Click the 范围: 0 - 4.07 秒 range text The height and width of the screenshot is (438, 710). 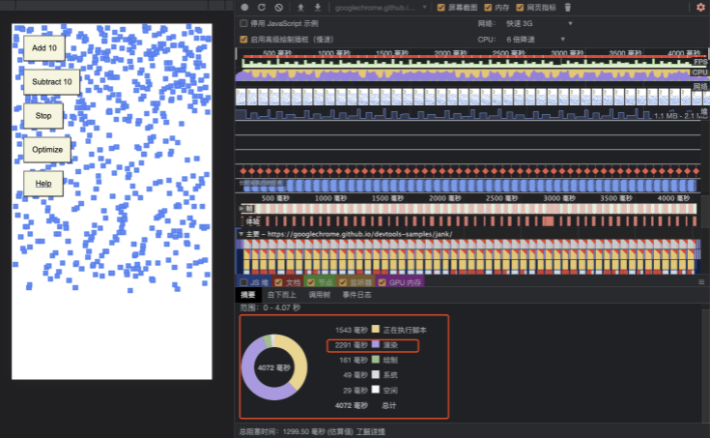(270, 308)
